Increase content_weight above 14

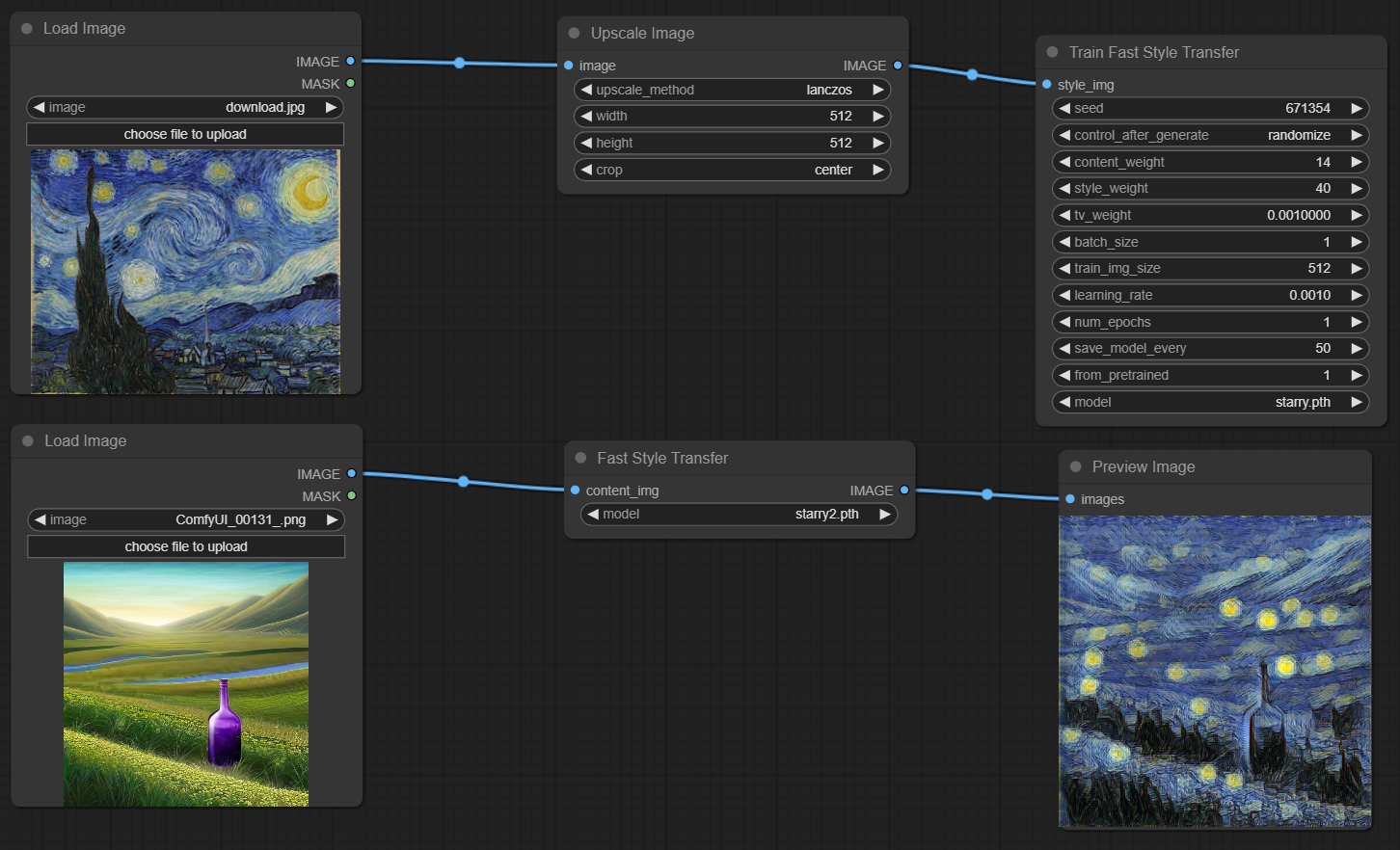[x=1356, y=162]
